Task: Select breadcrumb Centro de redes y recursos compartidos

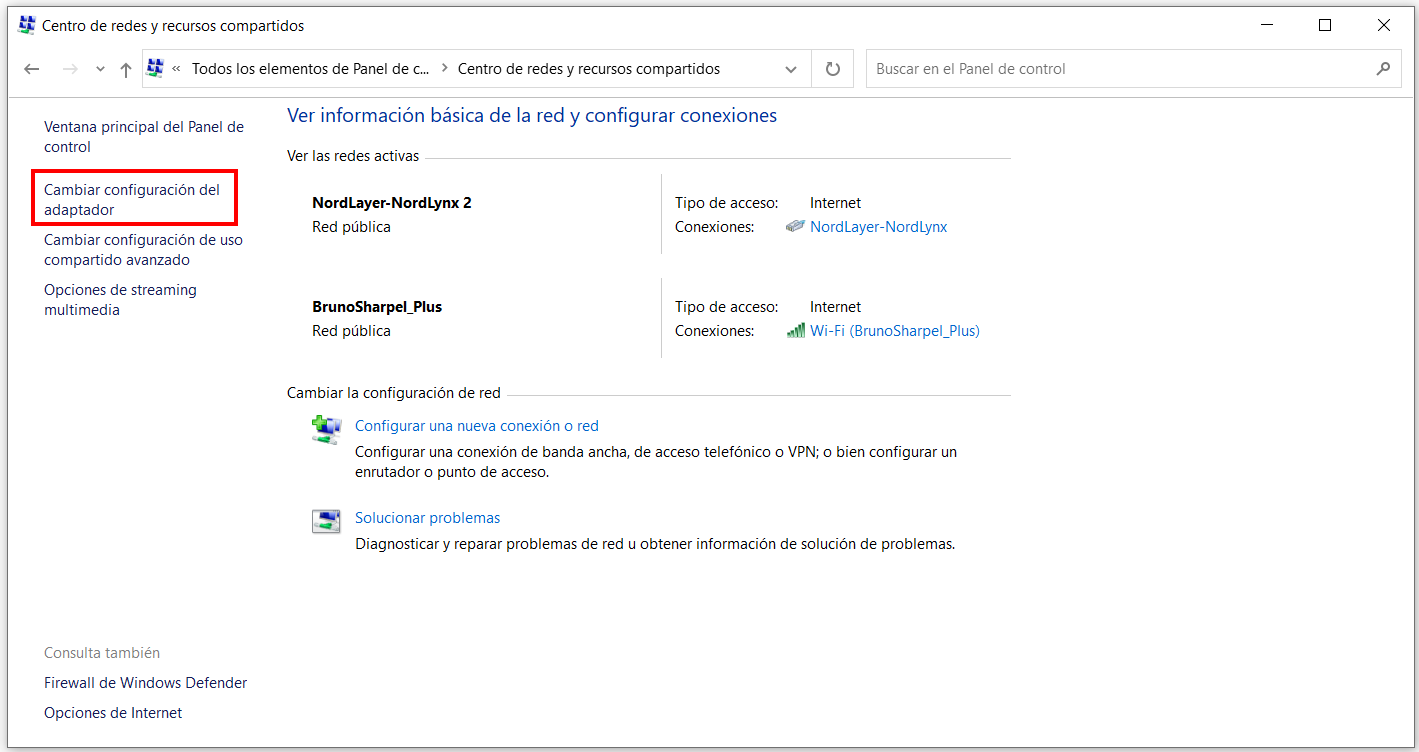Action: [x=588, y=68]
